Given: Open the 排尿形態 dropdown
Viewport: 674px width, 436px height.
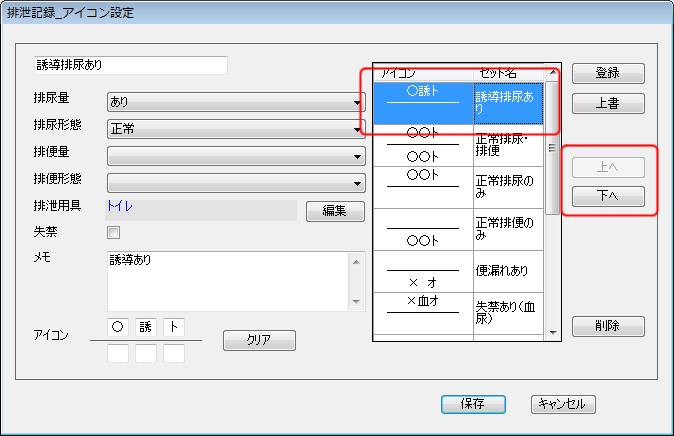Looking at the screenshot, I should [236, 129].
